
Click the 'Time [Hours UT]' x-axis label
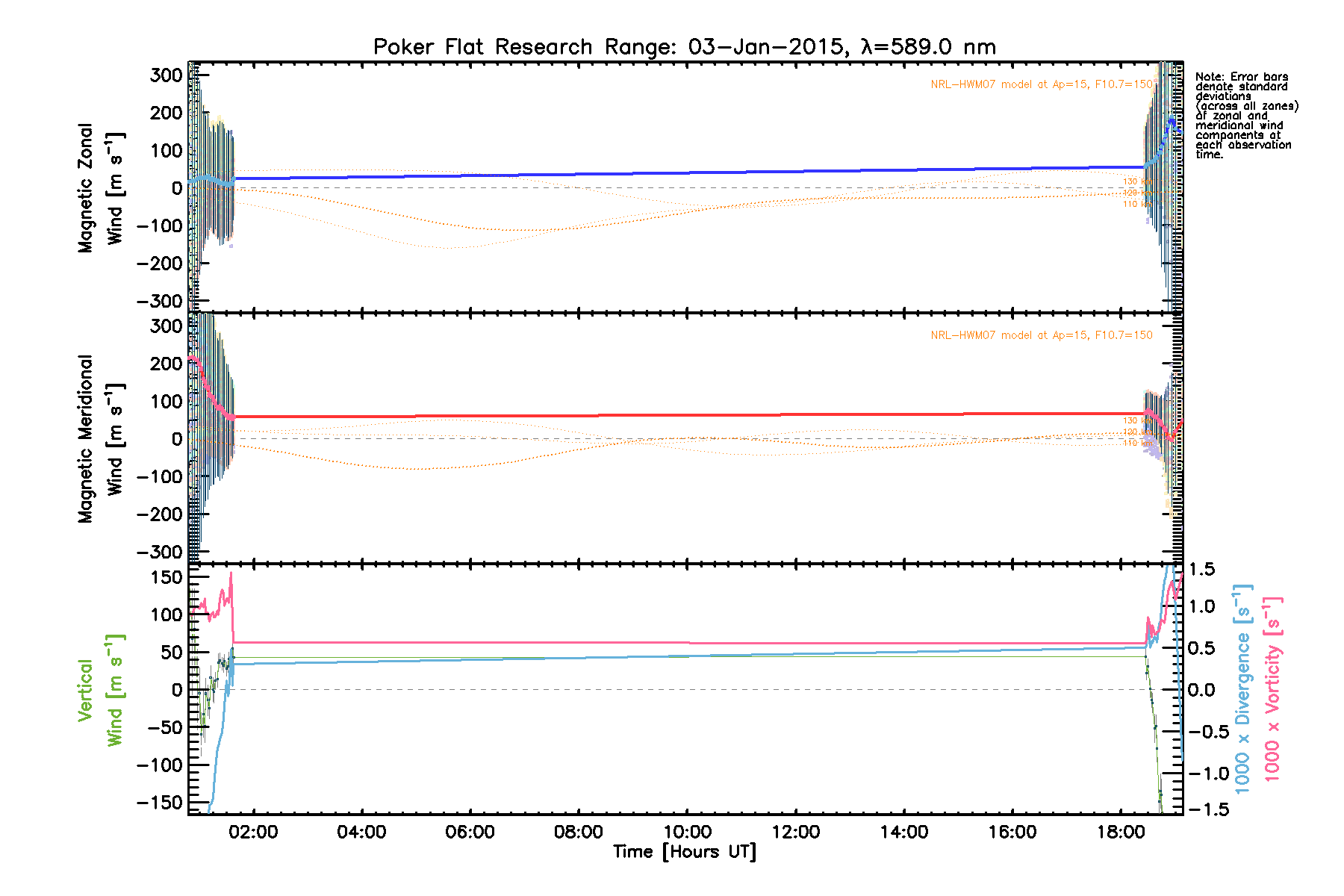coord(684,852)
